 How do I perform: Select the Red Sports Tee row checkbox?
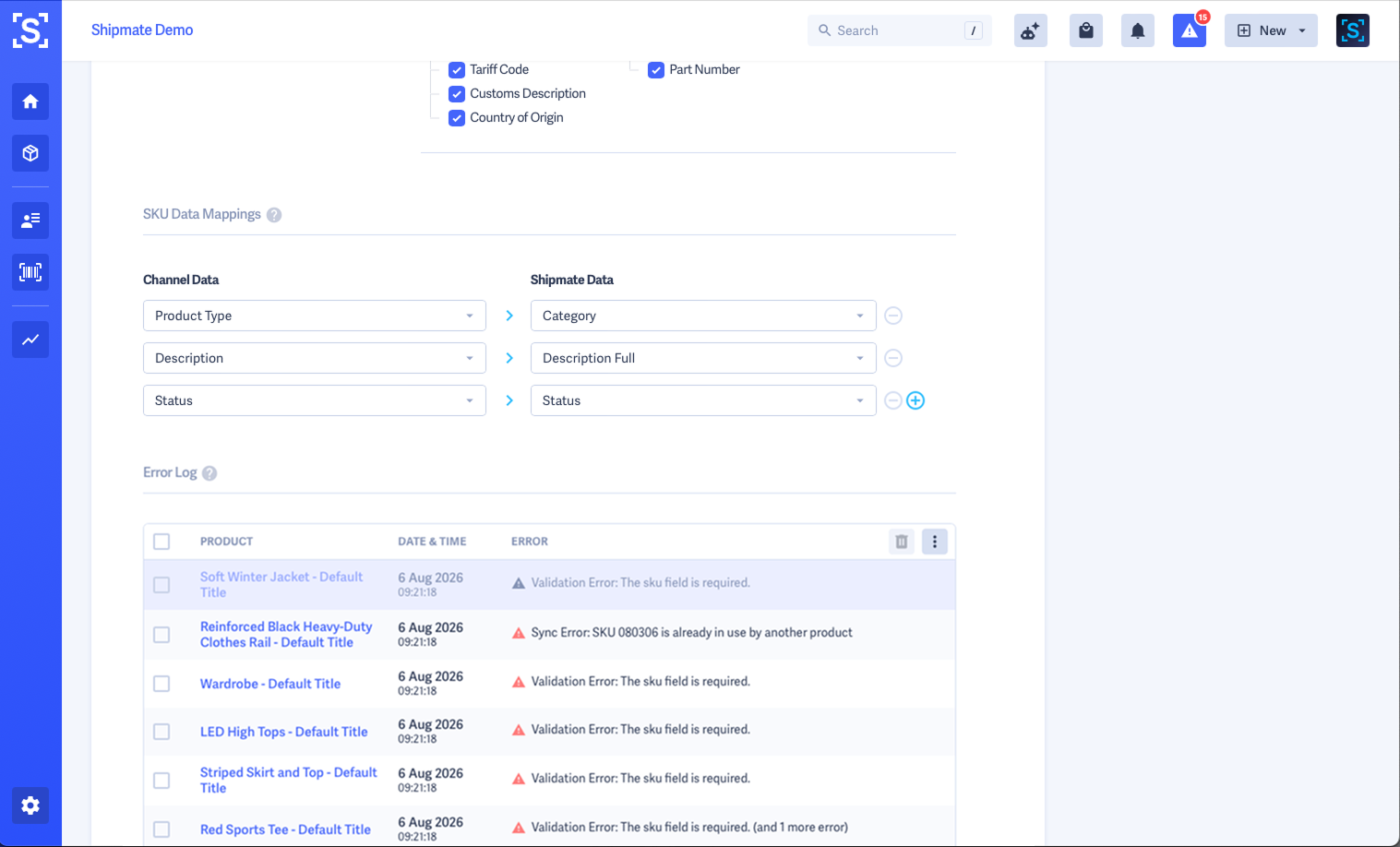click(162, 829)
